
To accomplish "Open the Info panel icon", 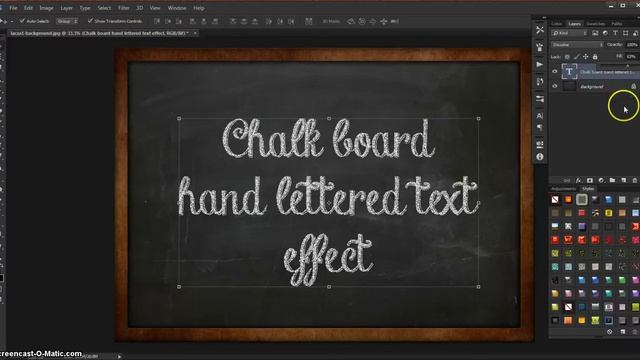I will pos(540,156).
